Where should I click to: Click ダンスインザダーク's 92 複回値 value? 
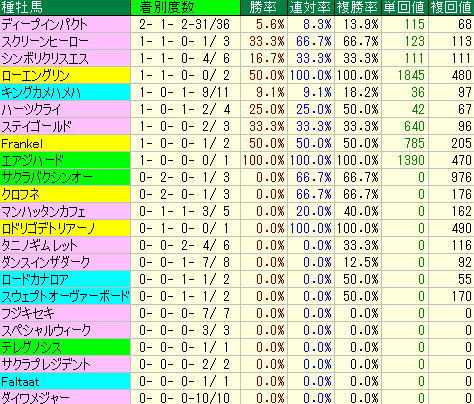465,262
